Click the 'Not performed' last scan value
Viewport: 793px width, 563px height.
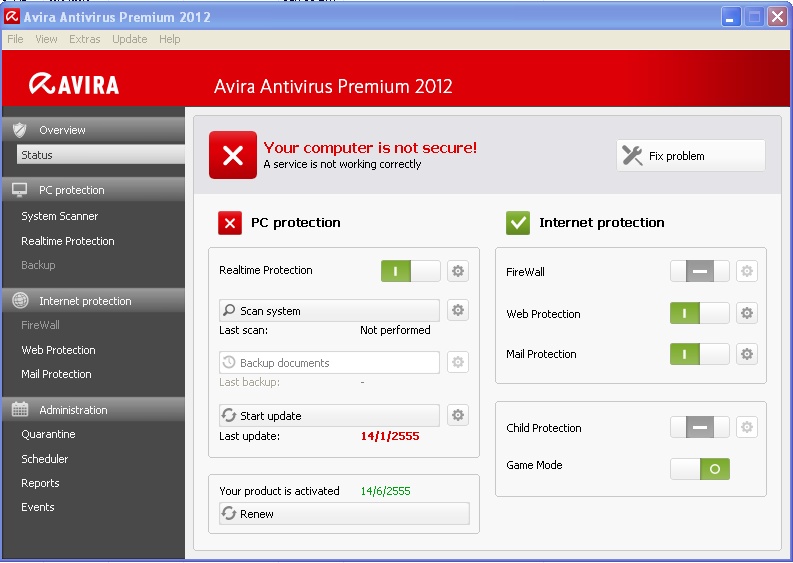pos(395,330)
